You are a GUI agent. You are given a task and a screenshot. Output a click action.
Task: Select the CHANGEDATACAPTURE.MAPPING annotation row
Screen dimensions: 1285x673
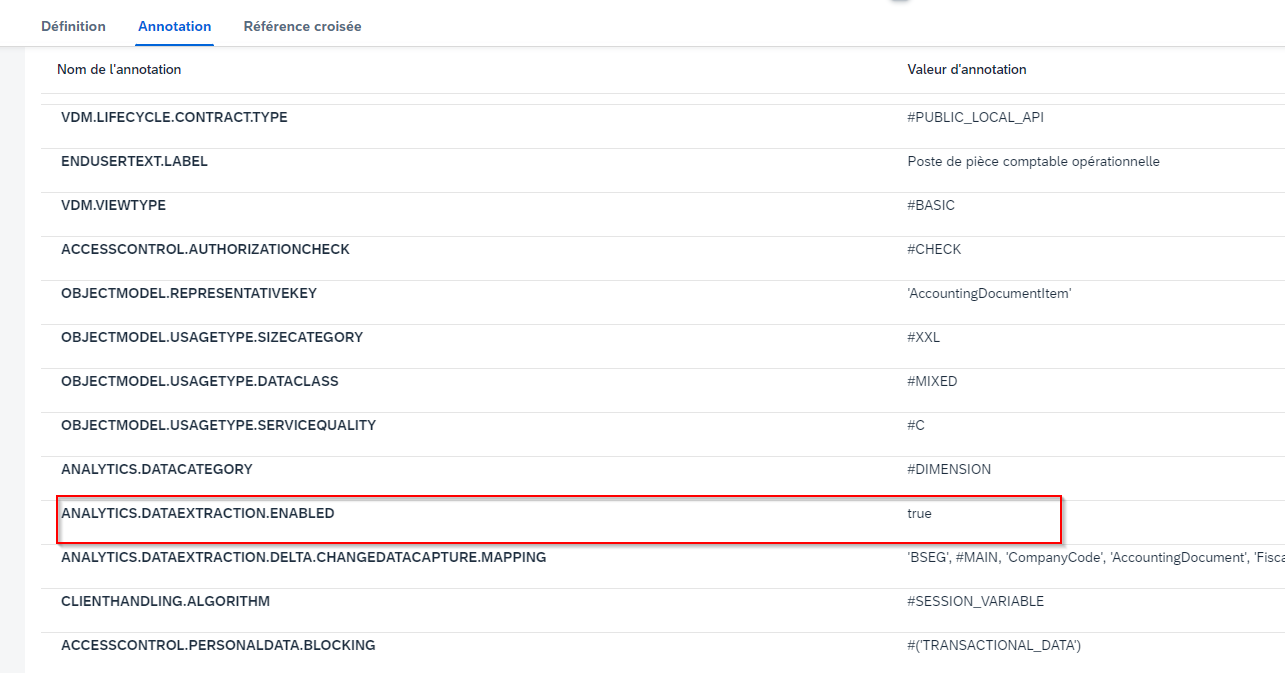coord(303,557)
